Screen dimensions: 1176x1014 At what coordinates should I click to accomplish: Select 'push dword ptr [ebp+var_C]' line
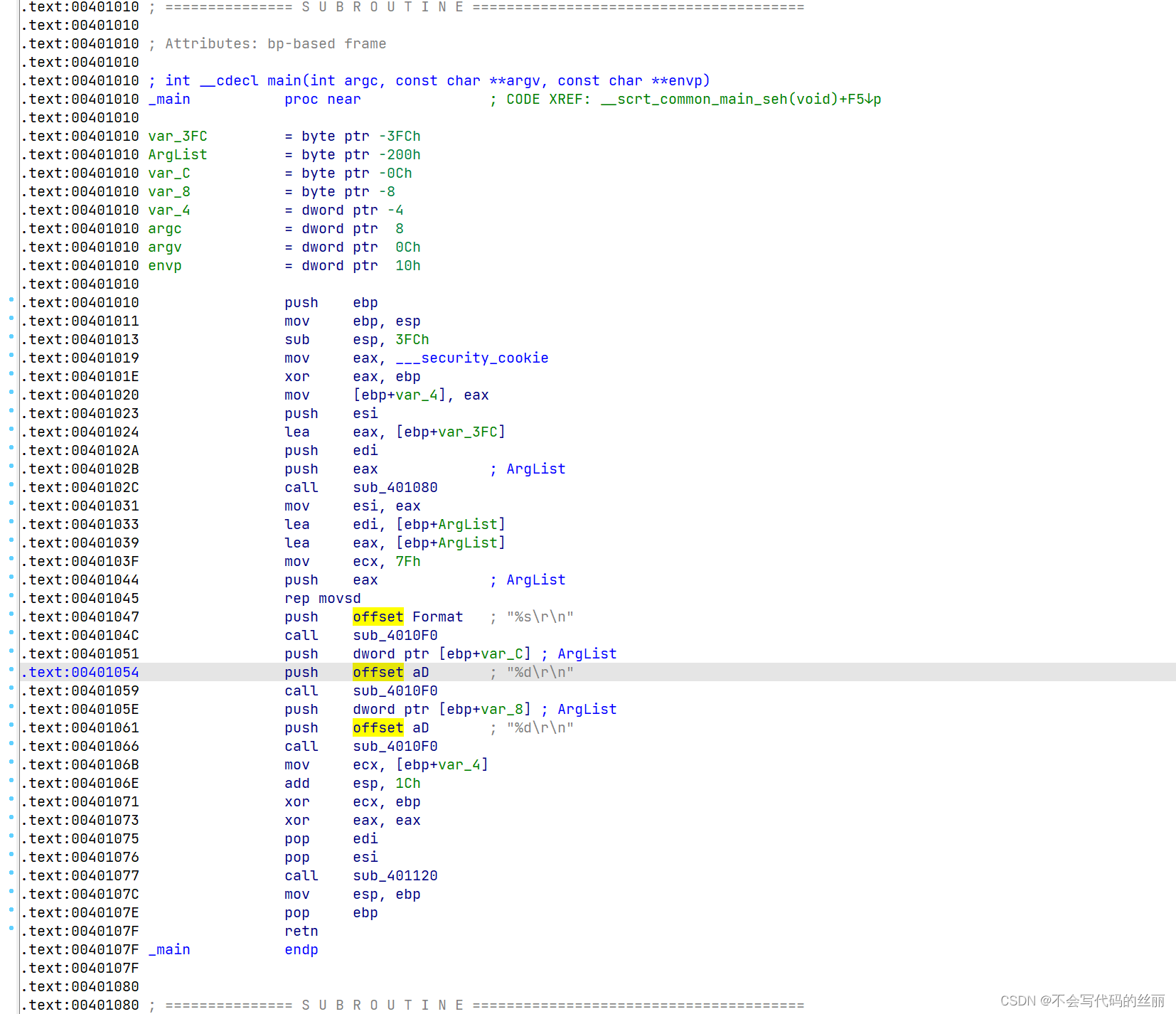click(x=408, y=653)
